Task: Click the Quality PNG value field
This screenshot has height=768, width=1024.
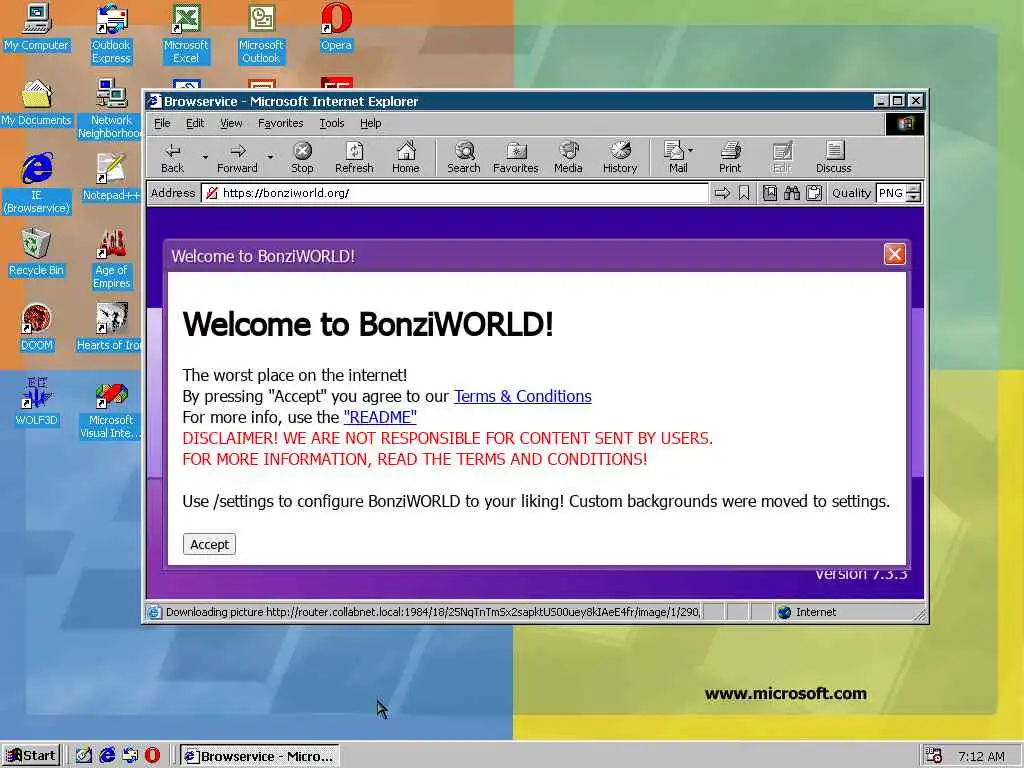Action: pyautogui.click(x=891, y=193)
